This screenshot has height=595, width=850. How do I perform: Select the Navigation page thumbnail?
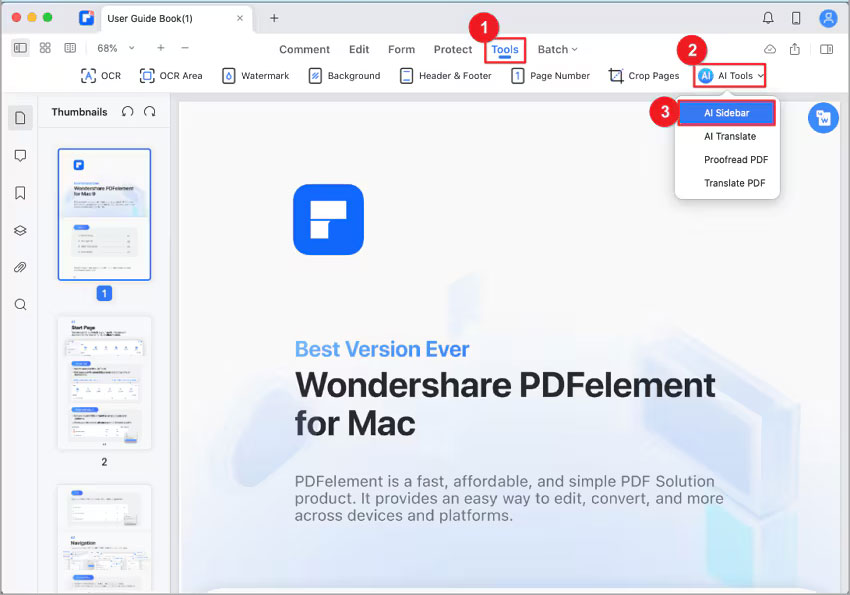[x=104, y=538]
